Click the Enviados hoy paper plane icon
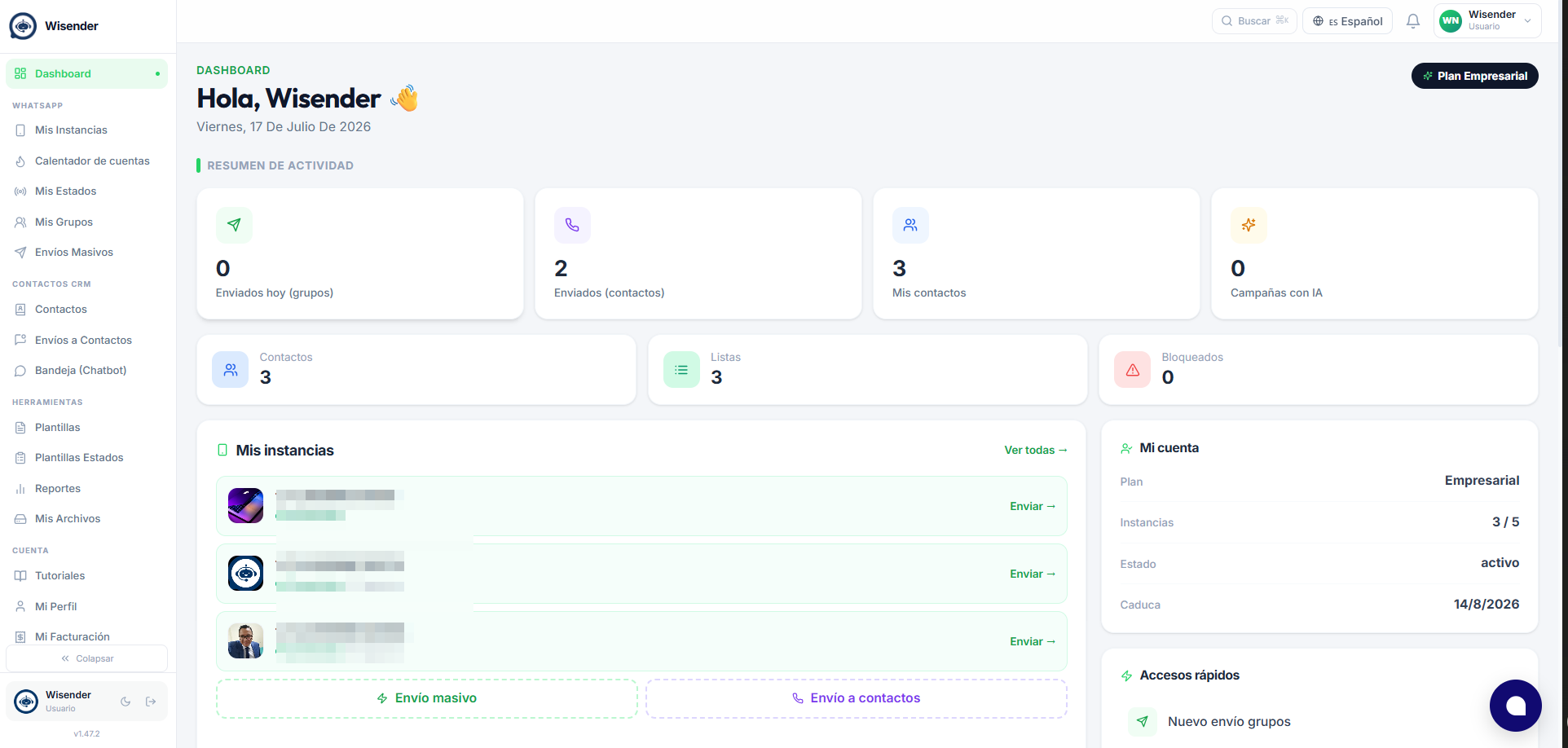Screen dimensions: 1568x748 (x=234, y=225)
